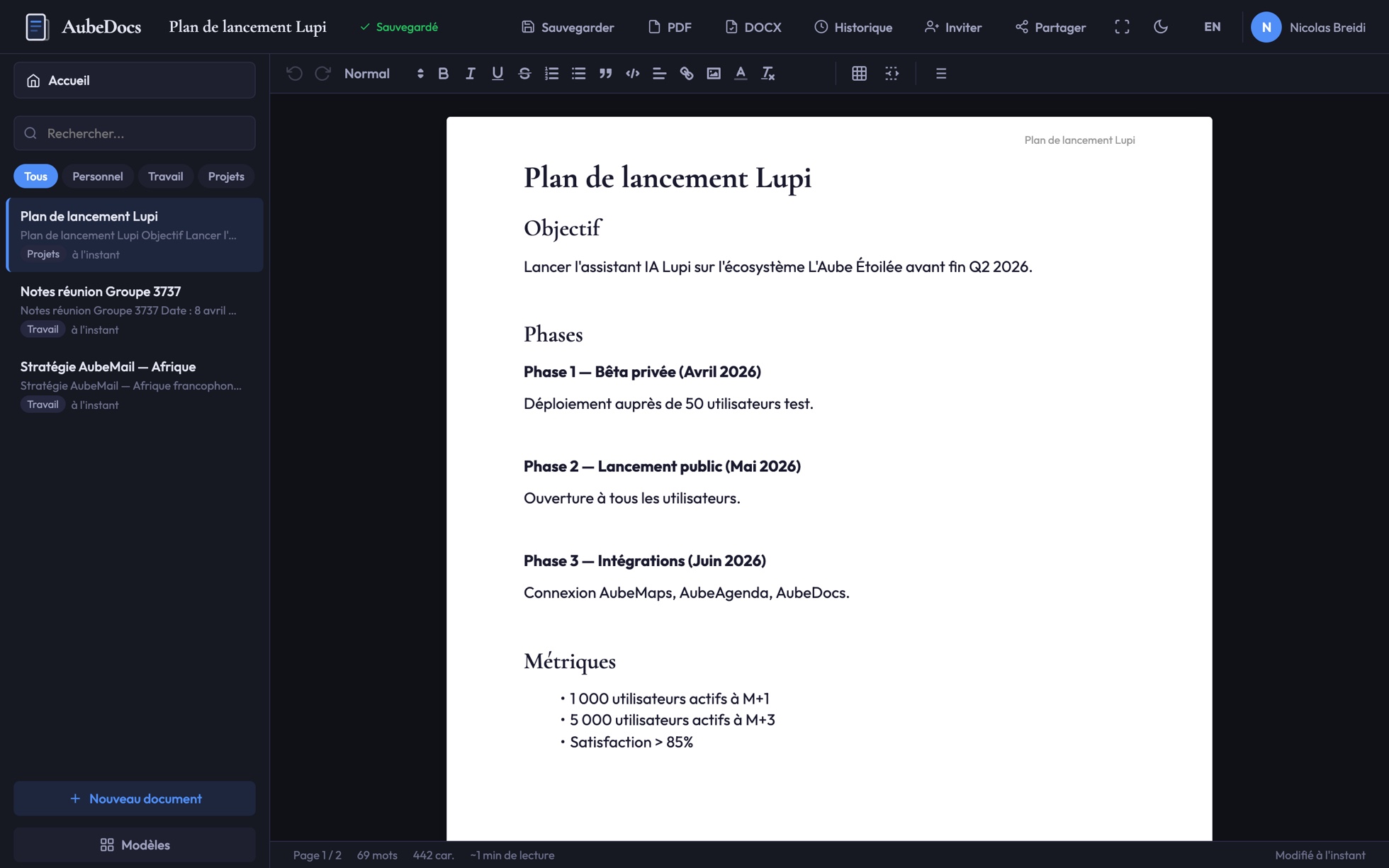Click the Page 1 / 2 status entry
The image size is (1389, 868).
317,855
